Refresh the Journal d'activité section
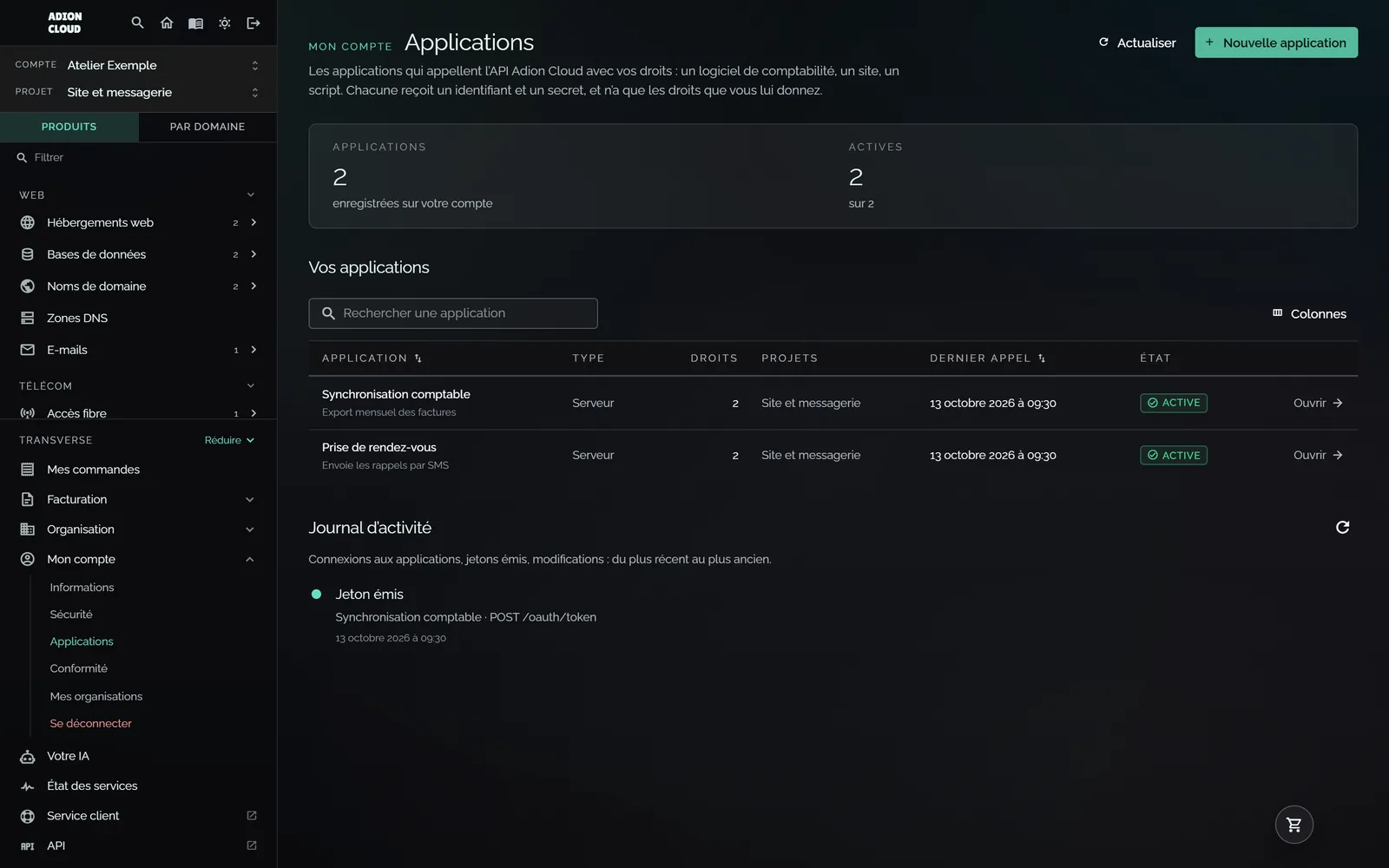This screenshot has height=868, width=1389. point(1342,528)
